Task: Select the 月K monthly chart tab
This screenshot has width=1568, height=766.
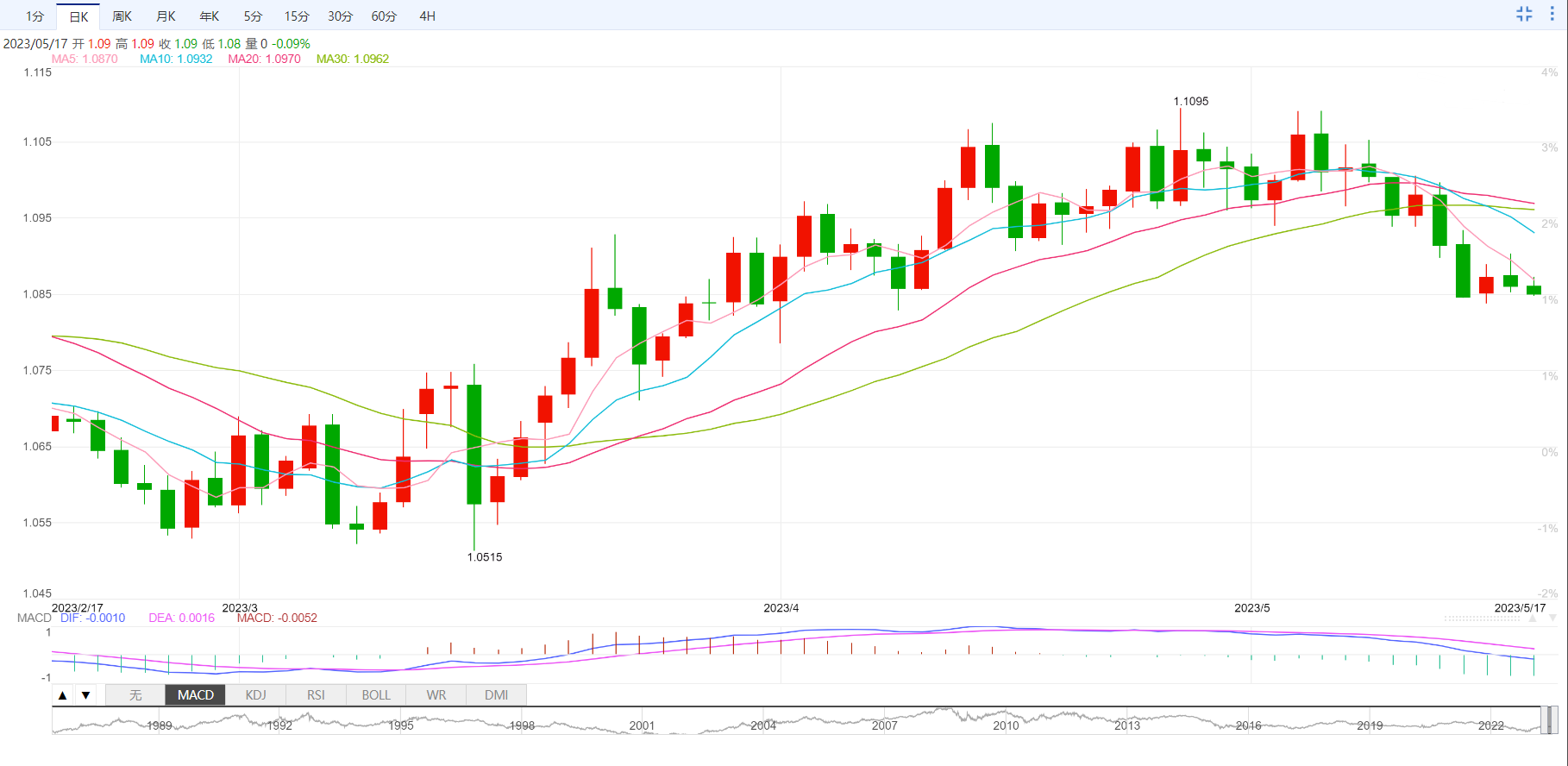Action: click(166, 16)
